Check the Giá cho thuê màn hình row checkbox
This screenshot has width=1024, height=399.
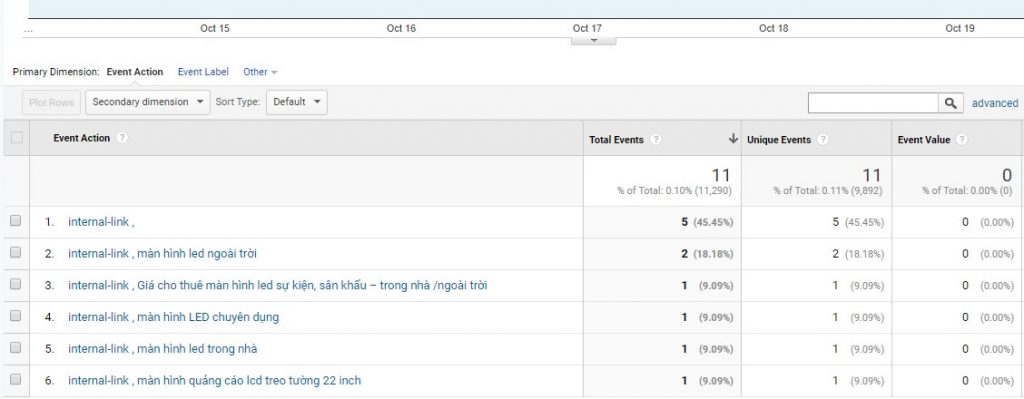[x=16, y=284]
